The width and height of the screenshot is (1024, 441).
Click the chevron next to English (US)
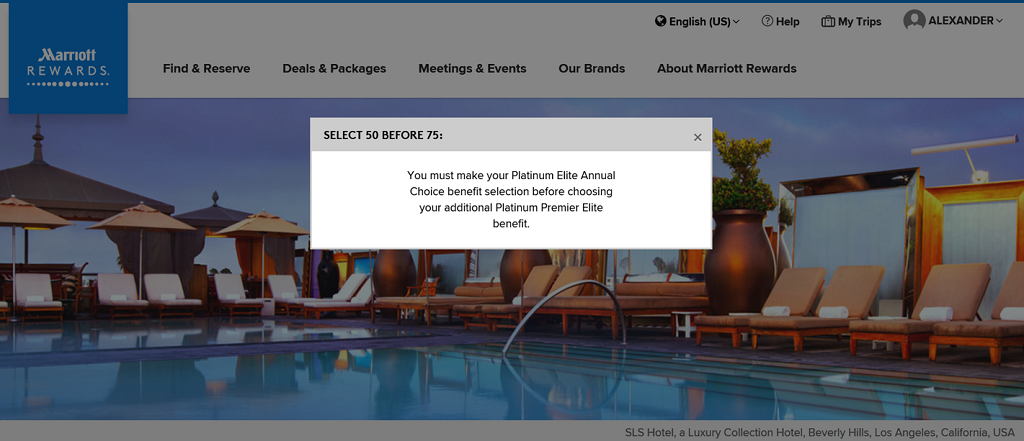736,21
